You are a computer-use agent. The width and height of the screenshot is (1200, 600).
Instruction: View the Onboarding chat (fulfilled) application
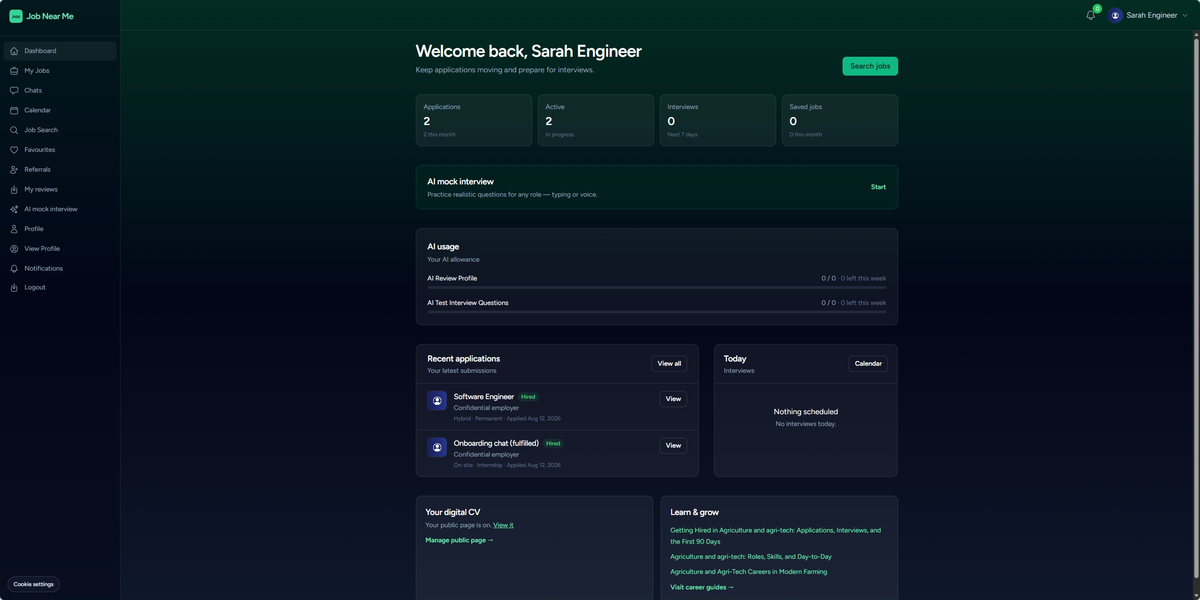click(x=673, y=446)
